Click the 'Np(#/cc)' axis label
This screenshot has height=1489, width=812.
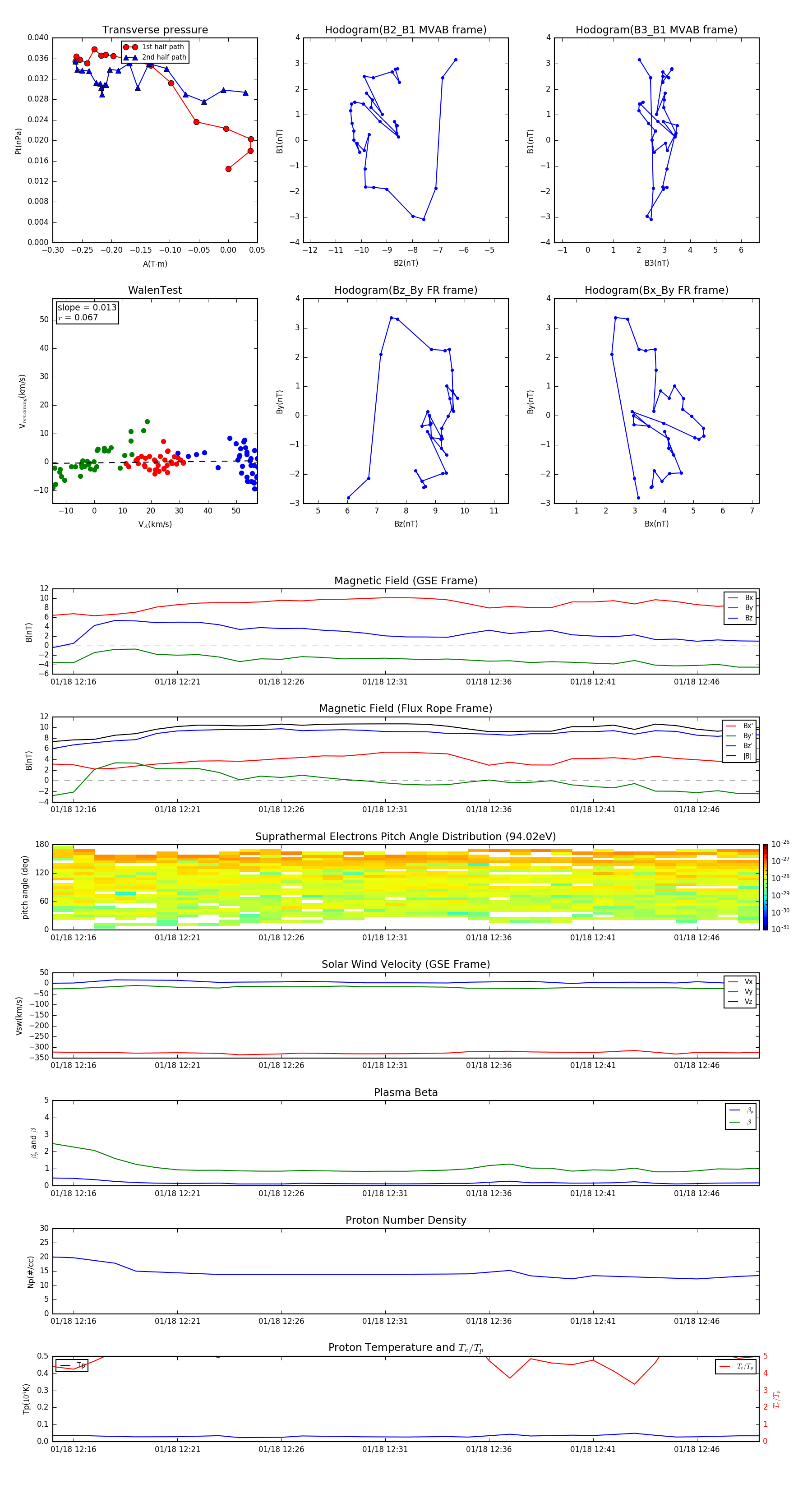31,1272
